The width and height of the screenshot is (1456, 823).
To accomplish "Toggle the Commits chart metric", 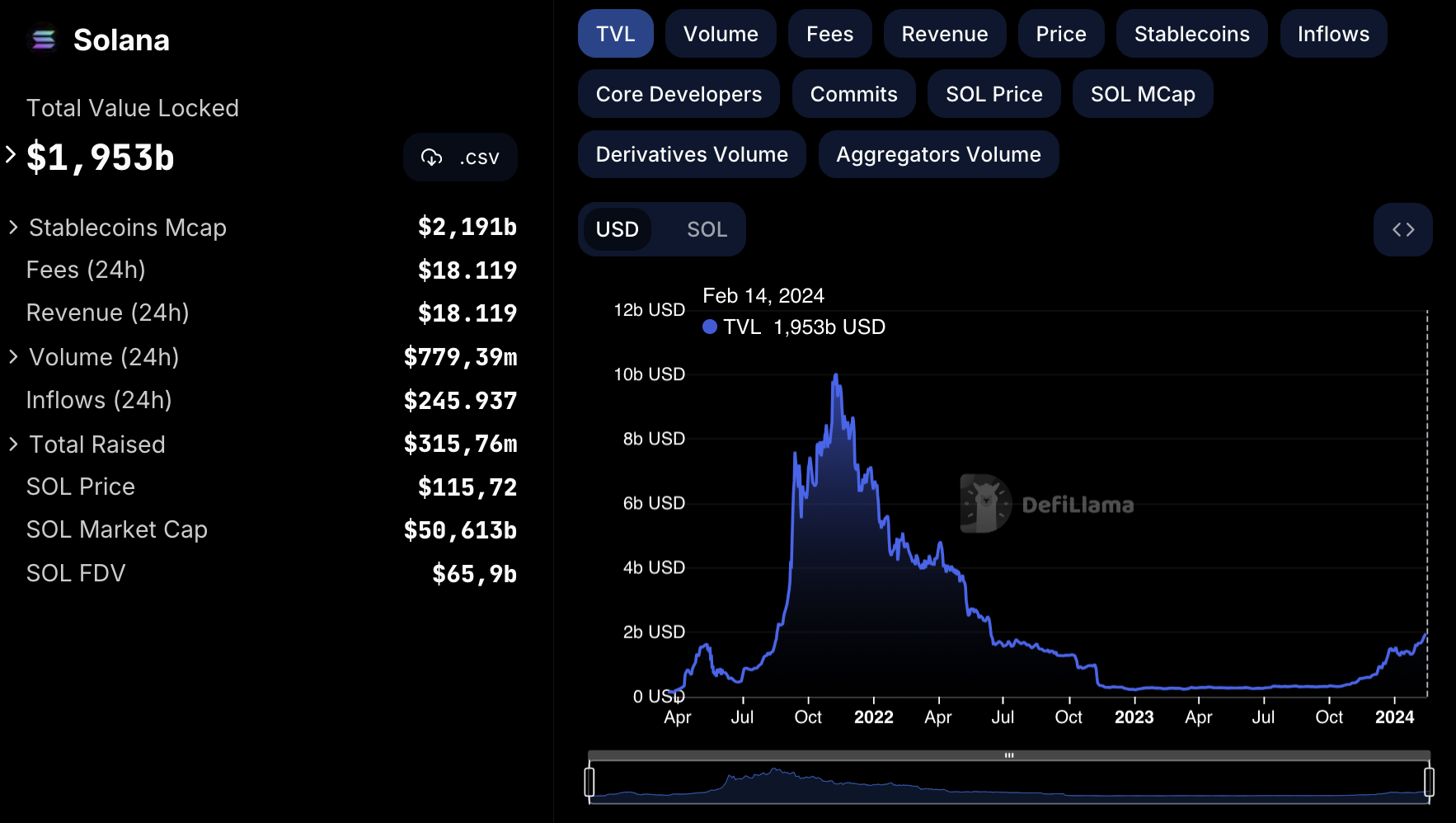I will click(853, 94).
